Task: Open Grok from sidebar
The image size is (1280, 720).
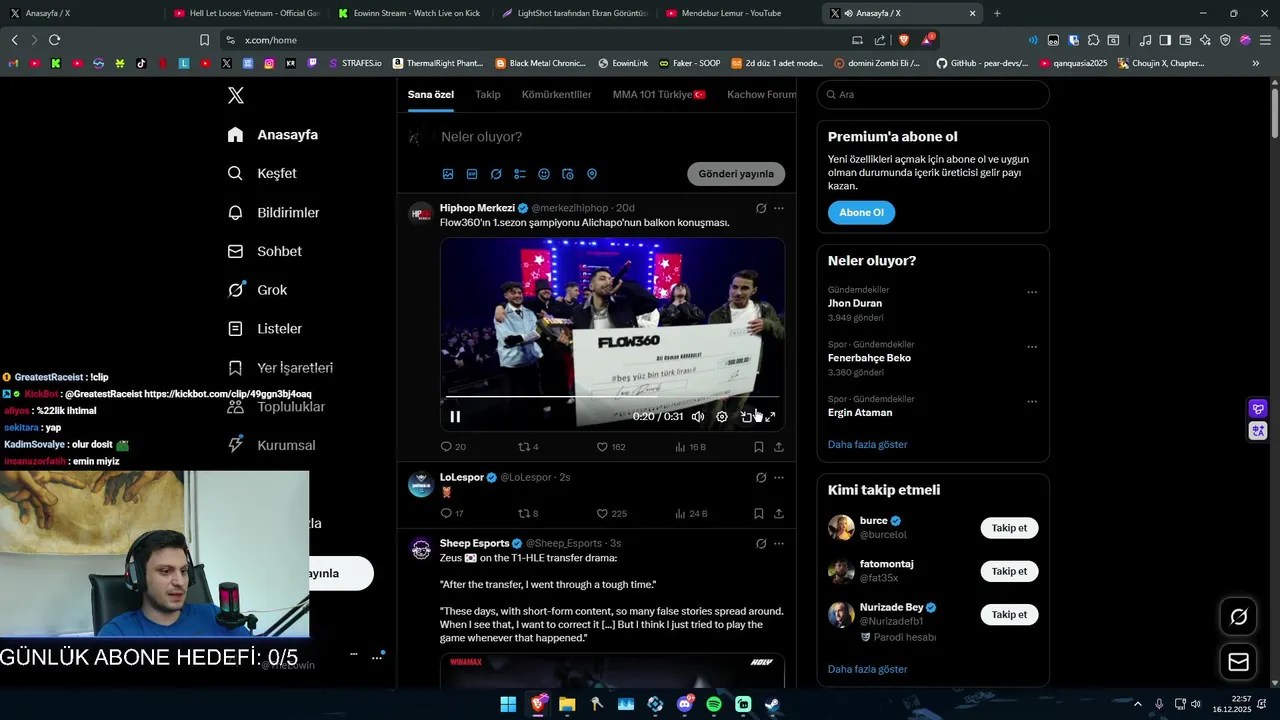Action: tap(258, 290)
